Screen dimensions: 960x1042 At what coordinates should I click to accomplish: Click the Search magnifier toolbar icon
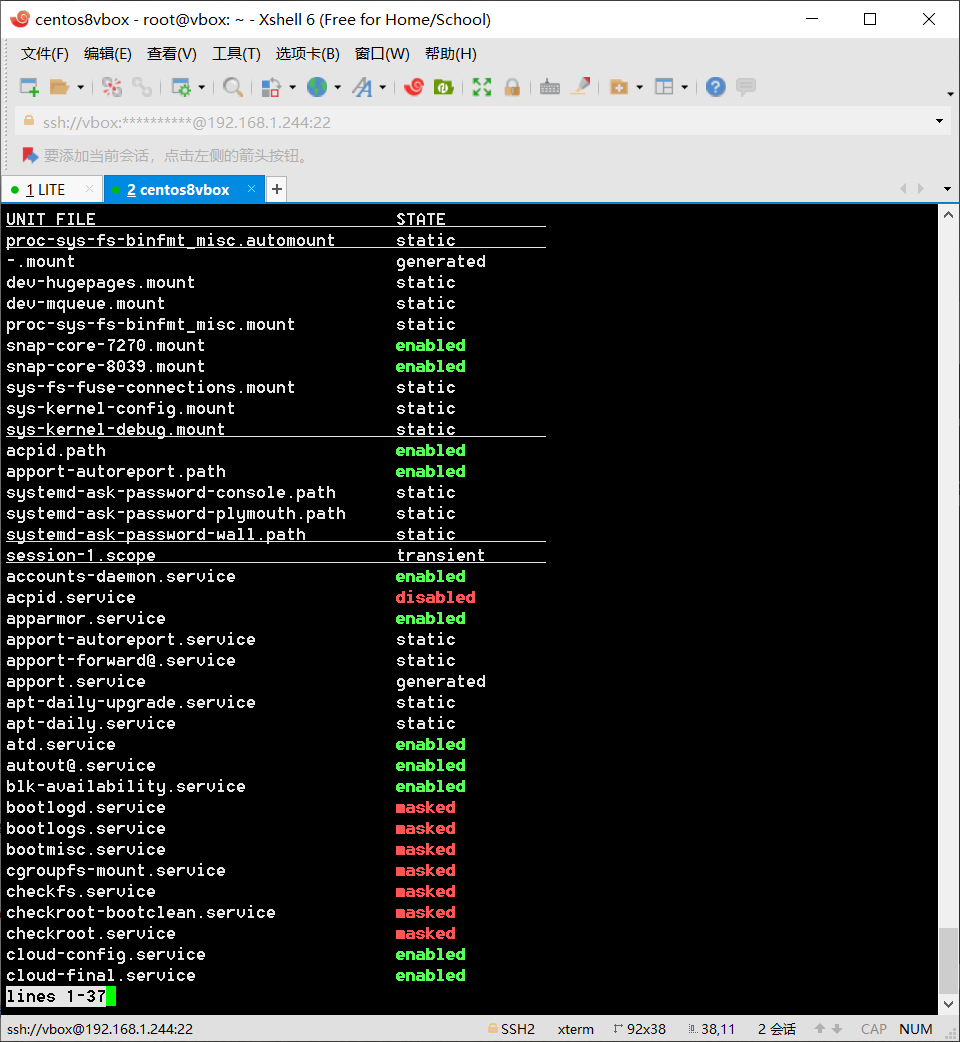(233, 88)
